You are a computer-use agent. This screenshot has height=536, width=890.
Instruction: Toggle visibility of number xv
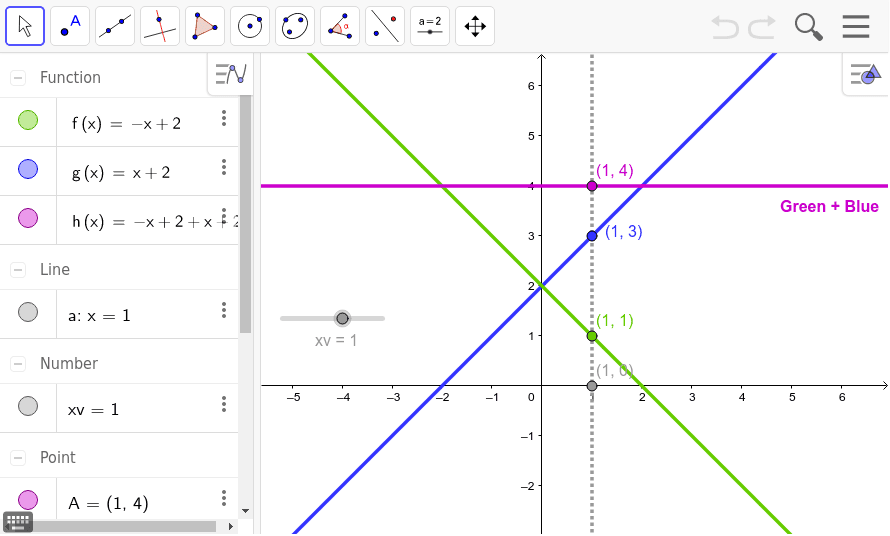pos(28,407)
